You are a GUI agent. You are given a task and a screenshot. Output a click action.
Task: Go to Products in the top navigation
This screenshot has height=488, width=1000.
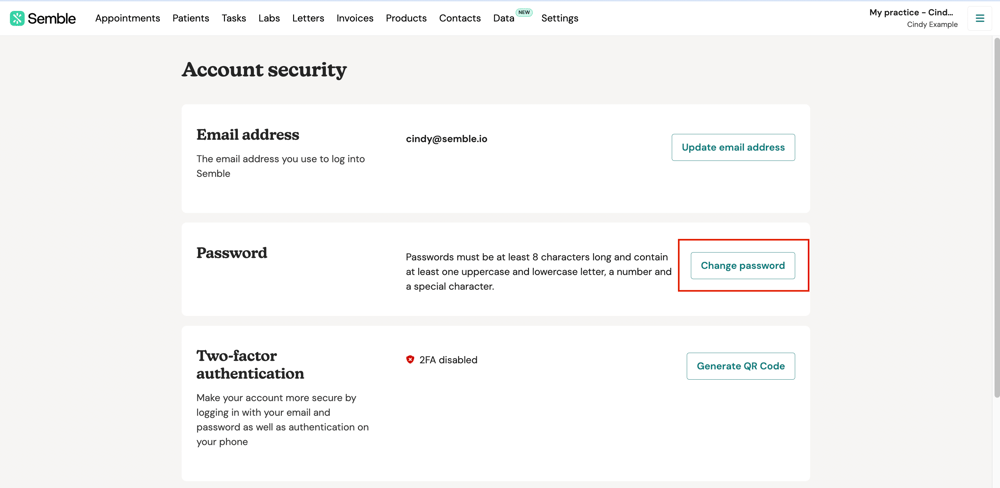[x=406, y=18]
